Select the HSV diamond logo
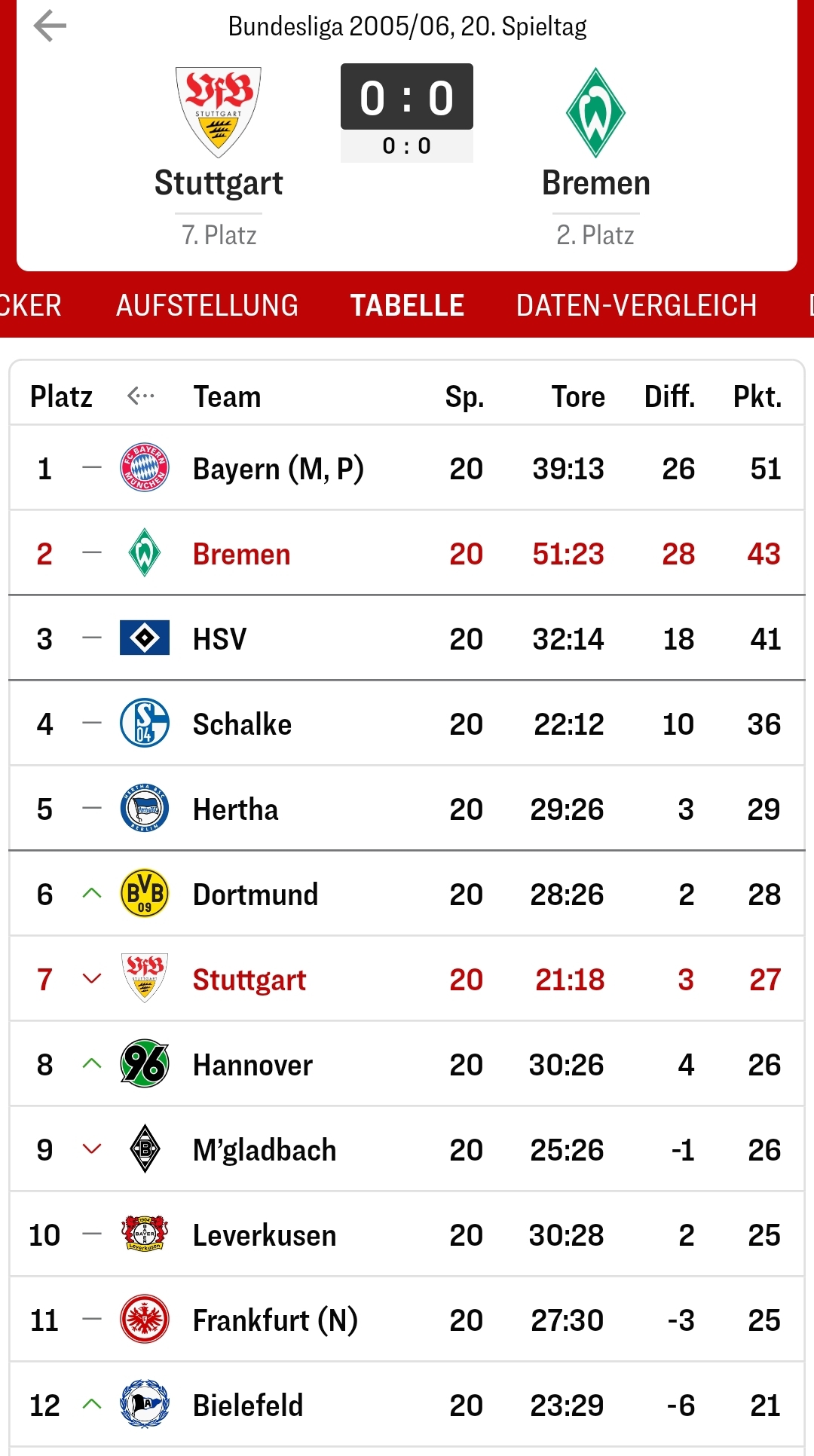 [x=145, y=638]
